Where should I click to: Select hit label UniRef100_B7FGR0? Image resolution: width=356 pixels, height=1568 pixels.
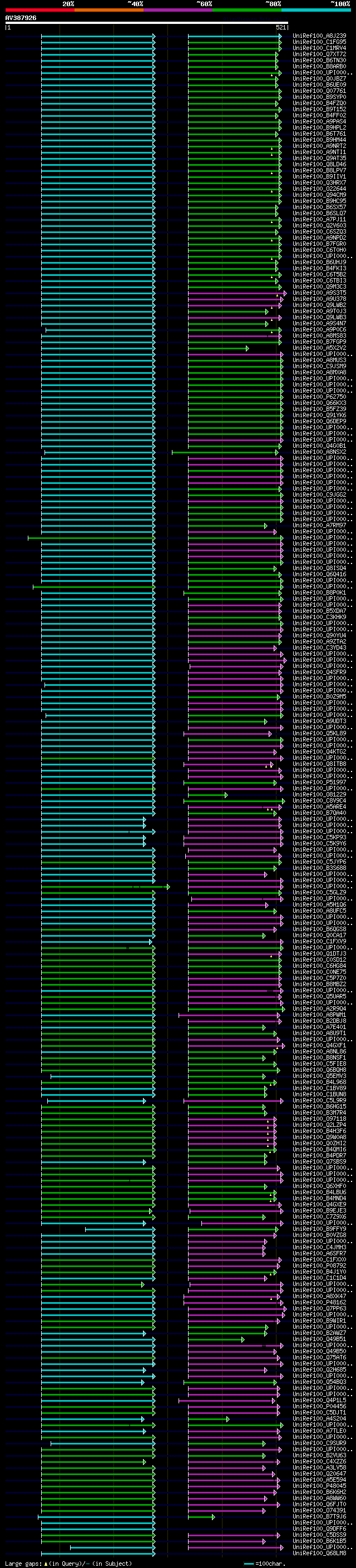[319, 244]
